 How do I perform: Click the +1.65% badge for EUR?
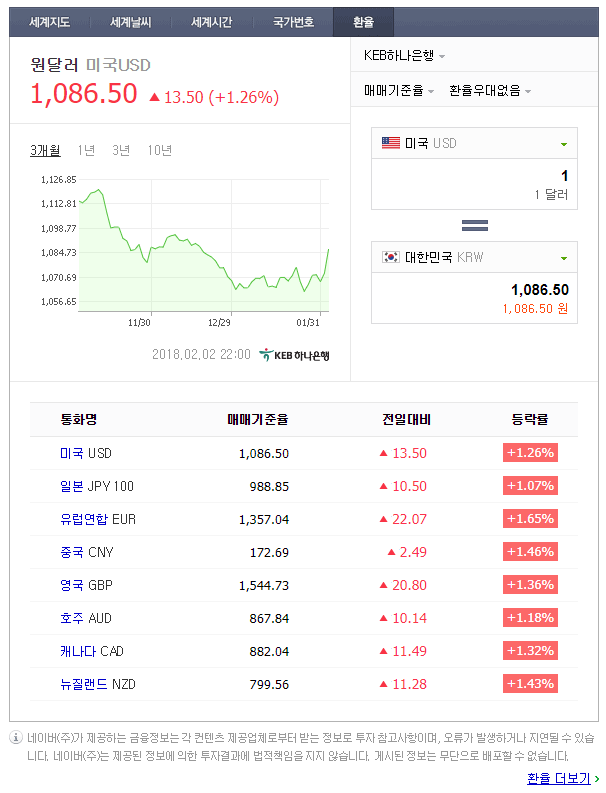530,519
